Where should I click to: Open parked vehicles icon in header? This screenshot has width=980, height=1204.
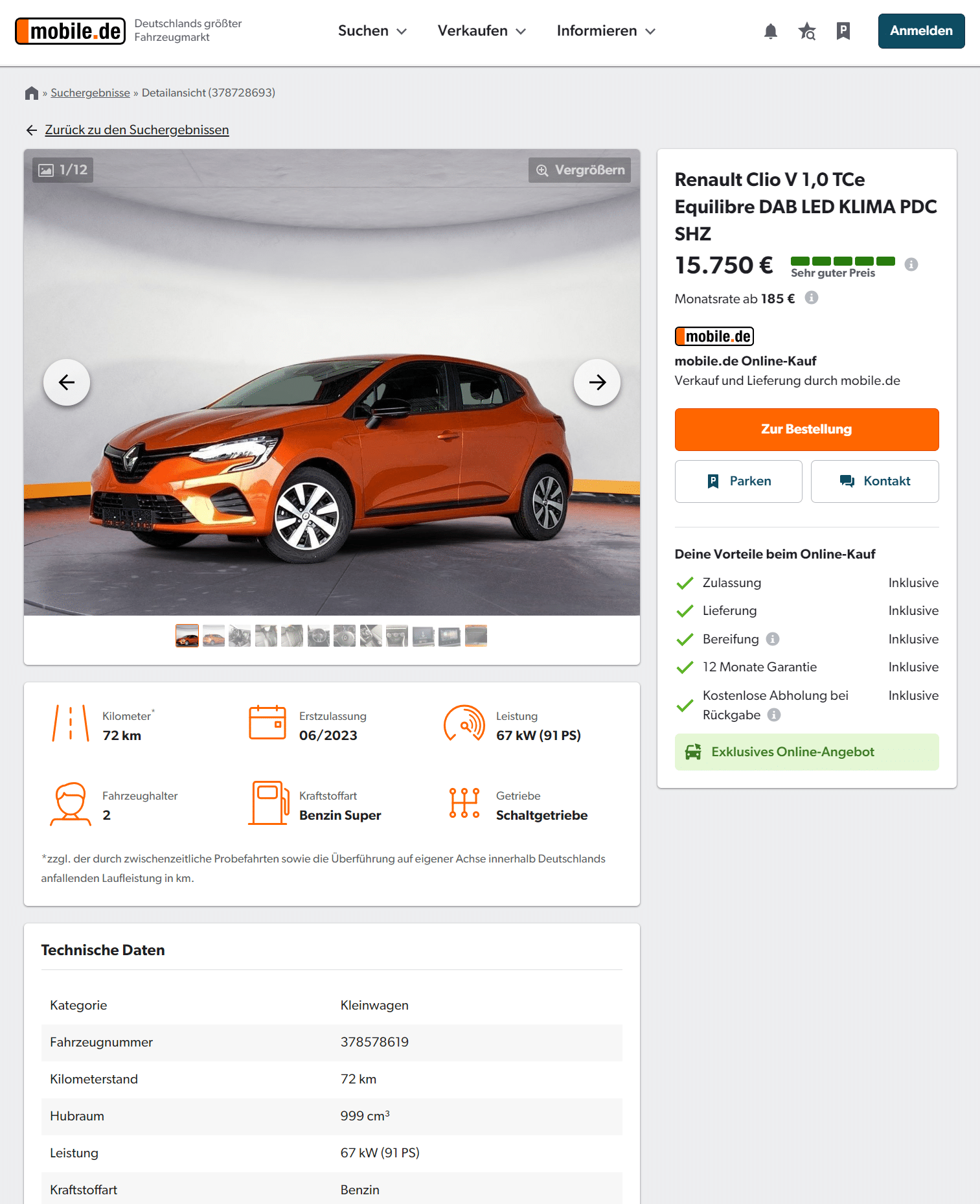pos(843,31)
